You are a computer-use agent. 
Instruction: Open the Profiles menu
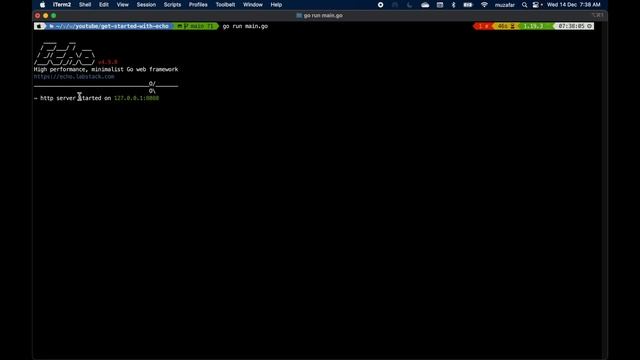(x=198, y=5)
